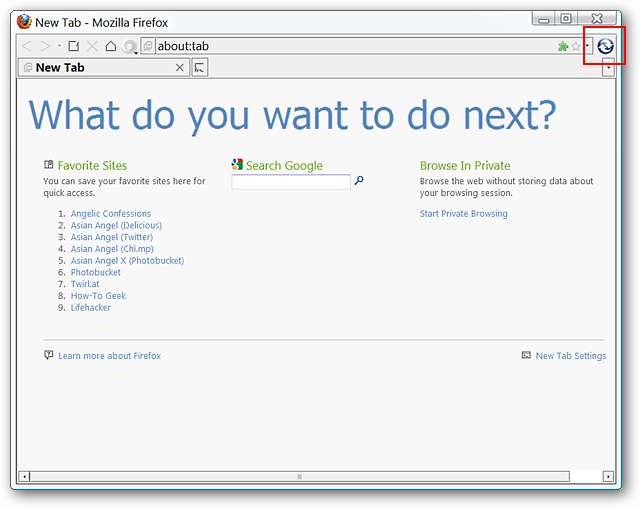Viewport: 640px width, 508px height.
Task: Select the New Tab tab
Action: pos(104,67)
